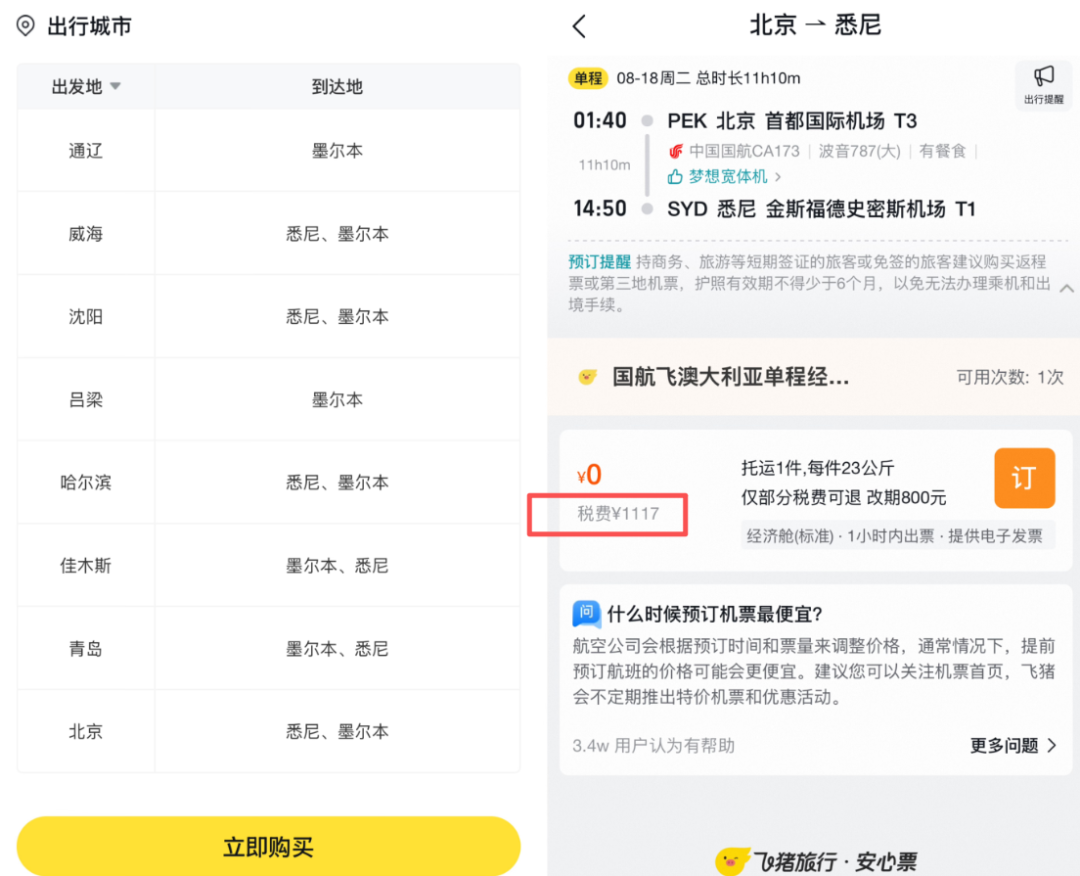
Task: Tap the blue 问 question icon
Action: tap(586, 613)
